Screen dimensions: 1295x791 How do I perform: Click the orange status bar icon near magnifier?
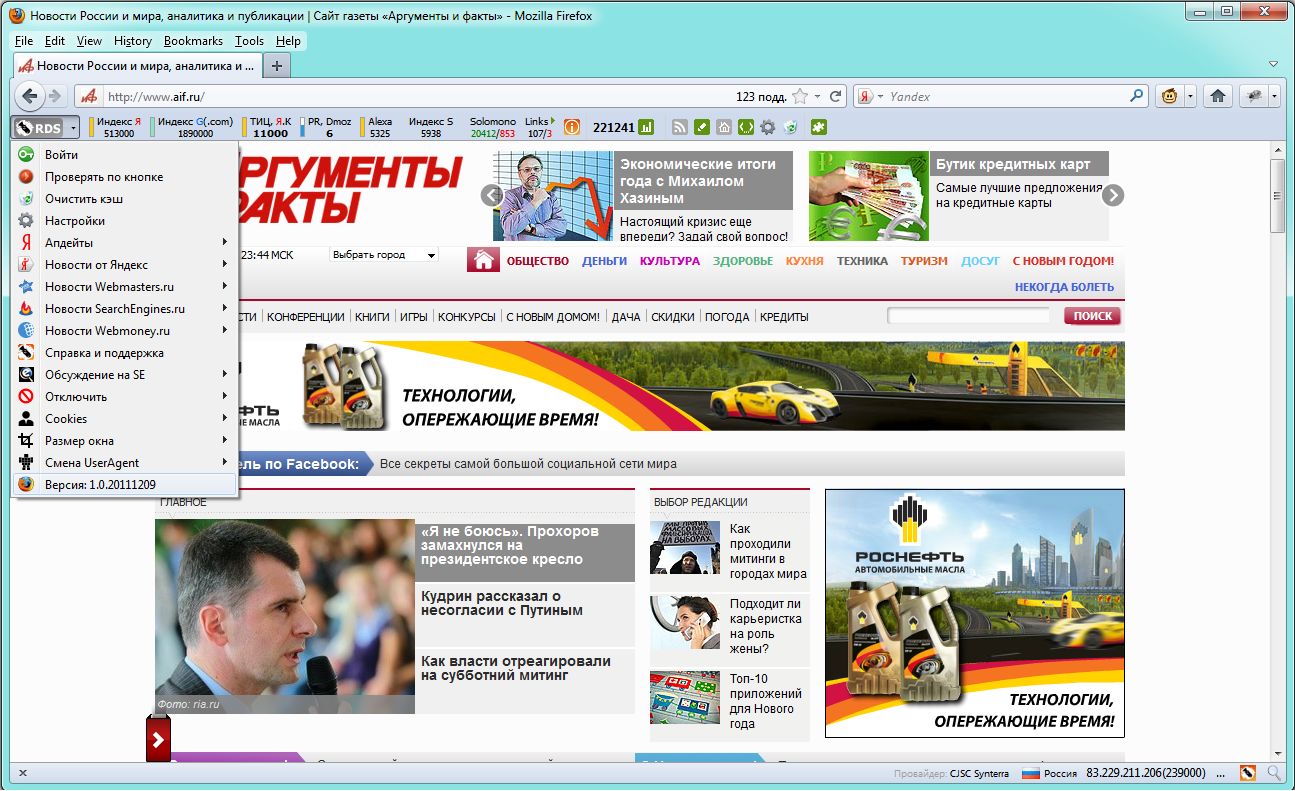[1248, 773]
